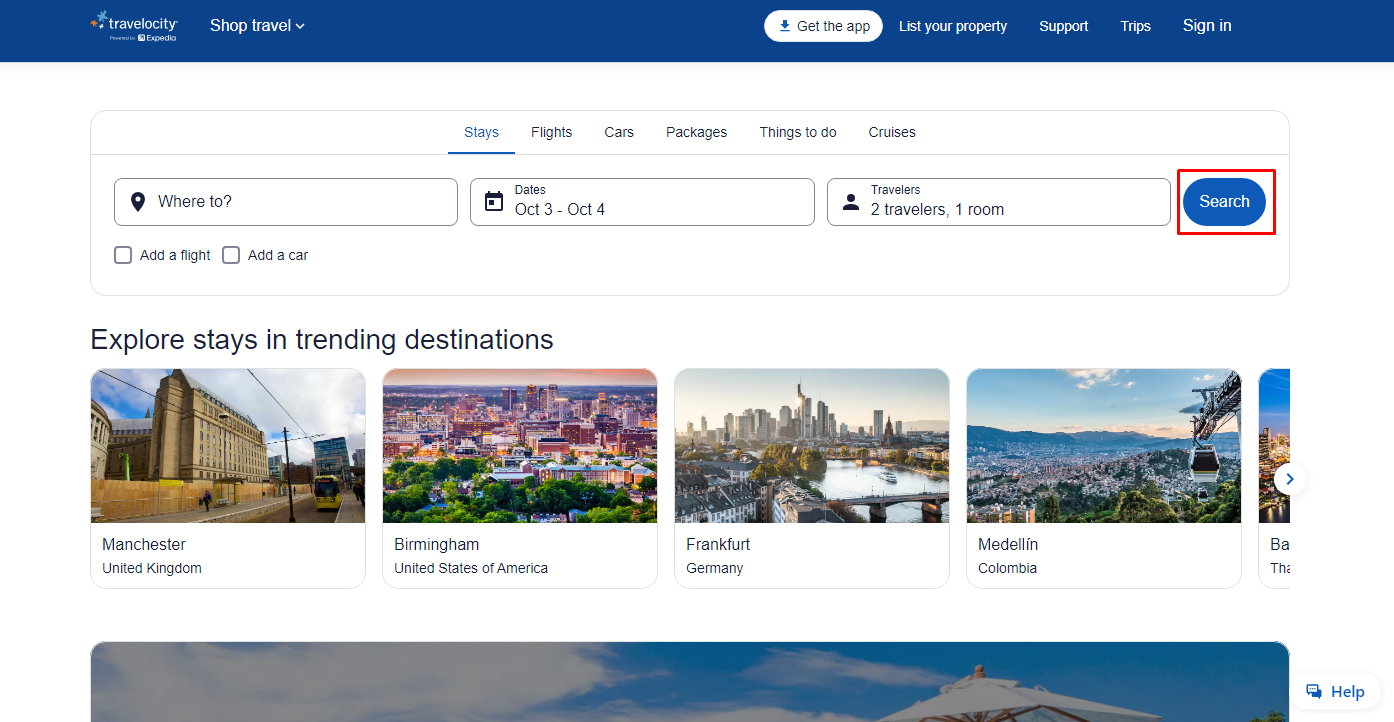Enable the Add a flight checkbox
1394x722 pixels.
123,255
